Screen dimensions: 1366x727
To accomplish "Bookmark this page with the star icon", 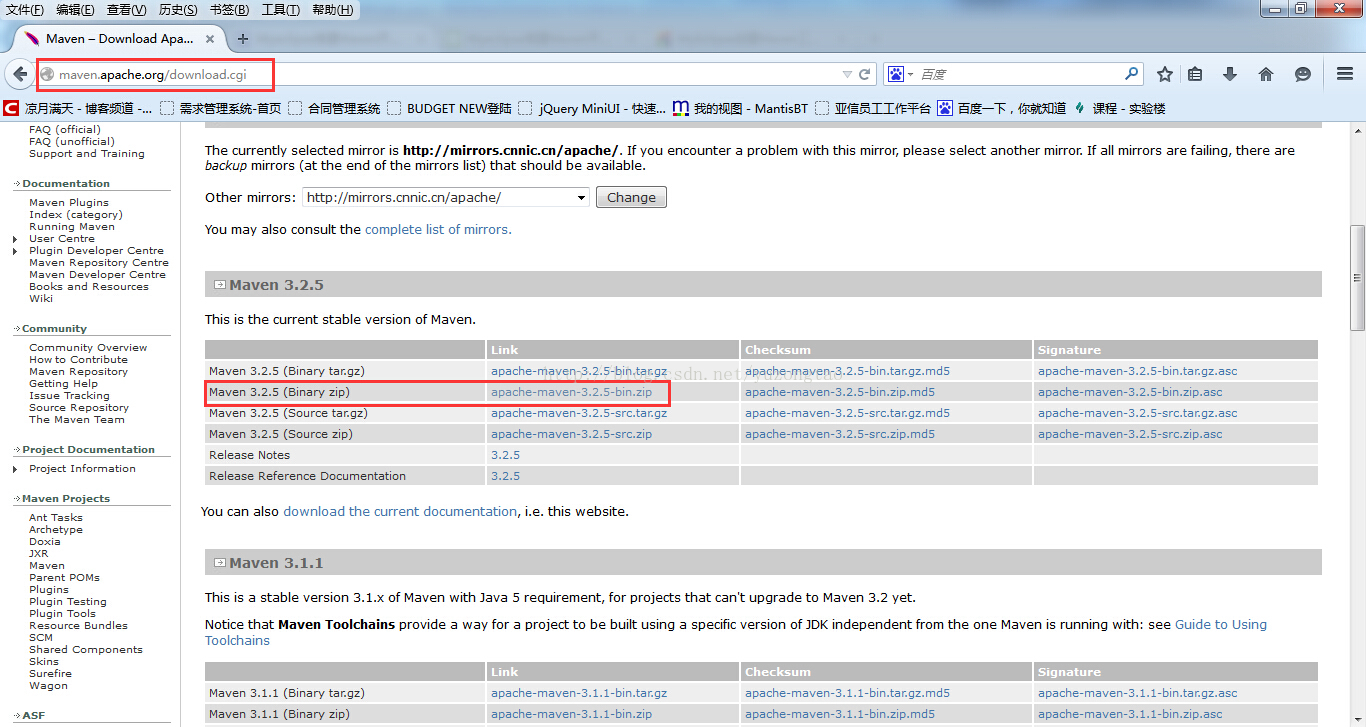I will point(1165,74).
